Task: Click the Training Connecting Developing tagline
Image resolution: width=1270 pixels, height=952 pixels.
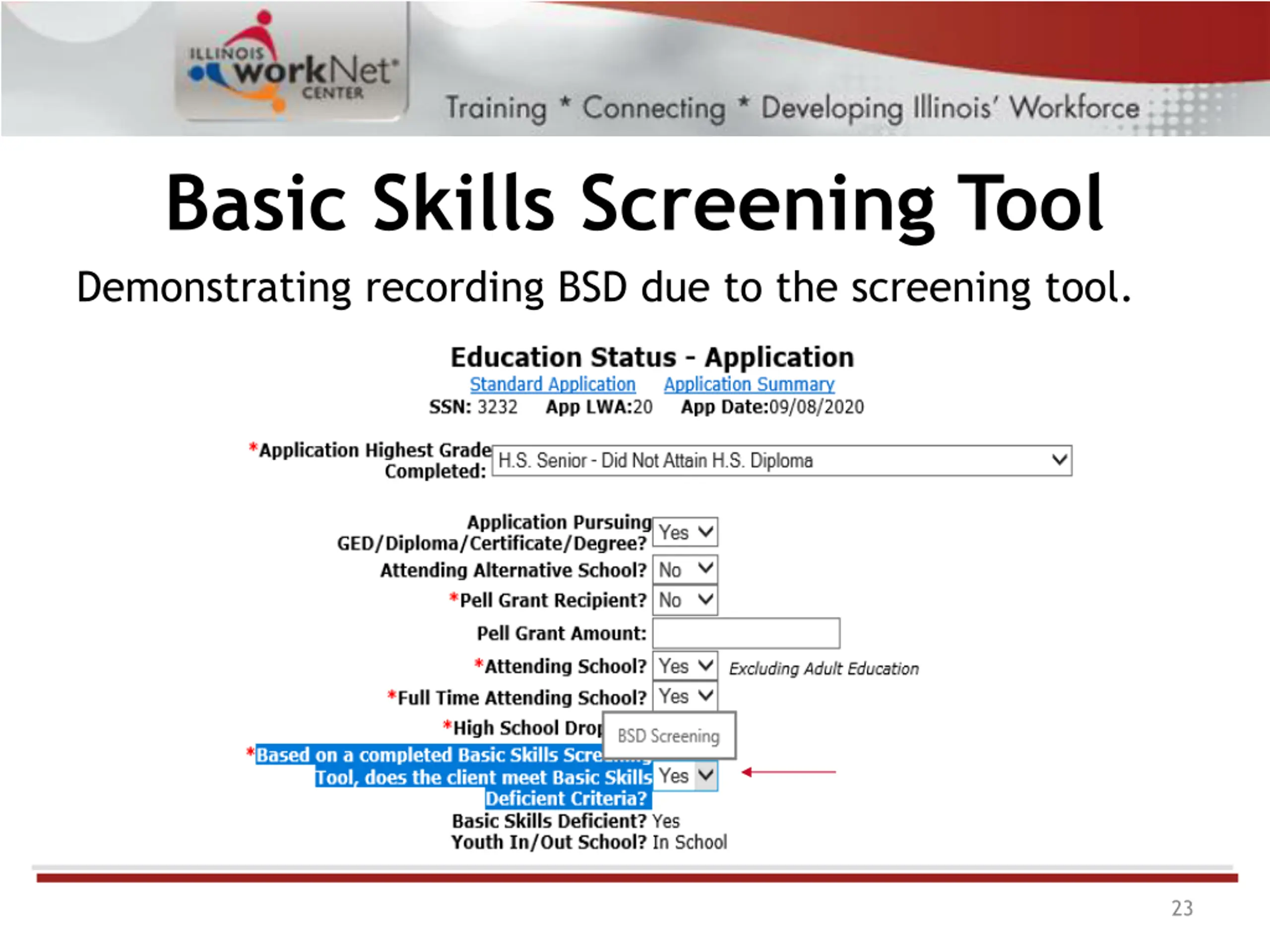Action: [x=793, y=108]
